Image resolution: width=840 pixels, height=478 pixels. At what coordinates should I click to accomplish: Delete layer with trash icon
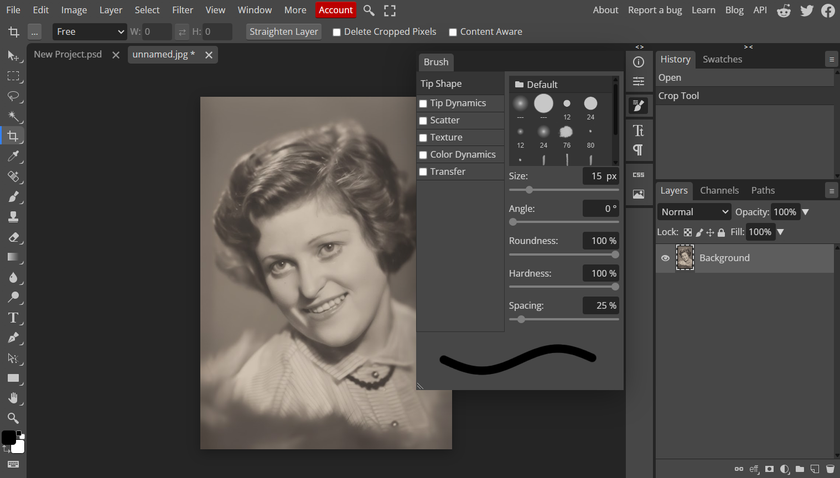[x=830, y=469]
